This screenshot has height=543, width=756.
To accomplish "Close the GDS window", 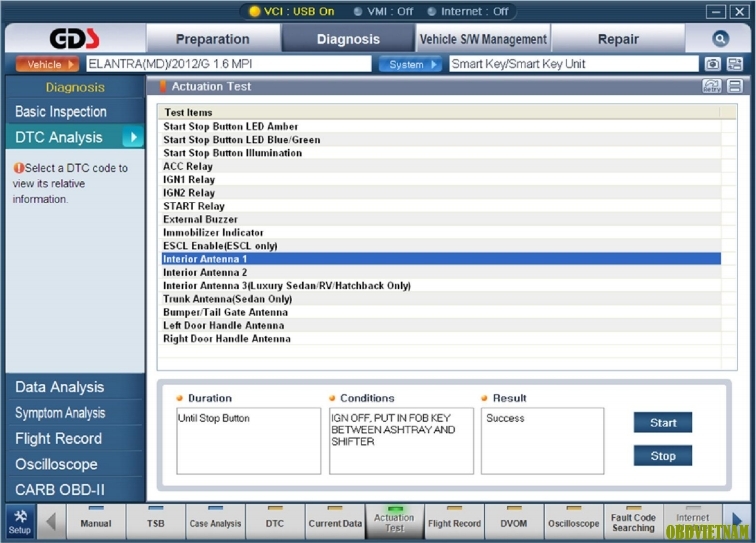I will pyautogui.click(x=739, y=12).
